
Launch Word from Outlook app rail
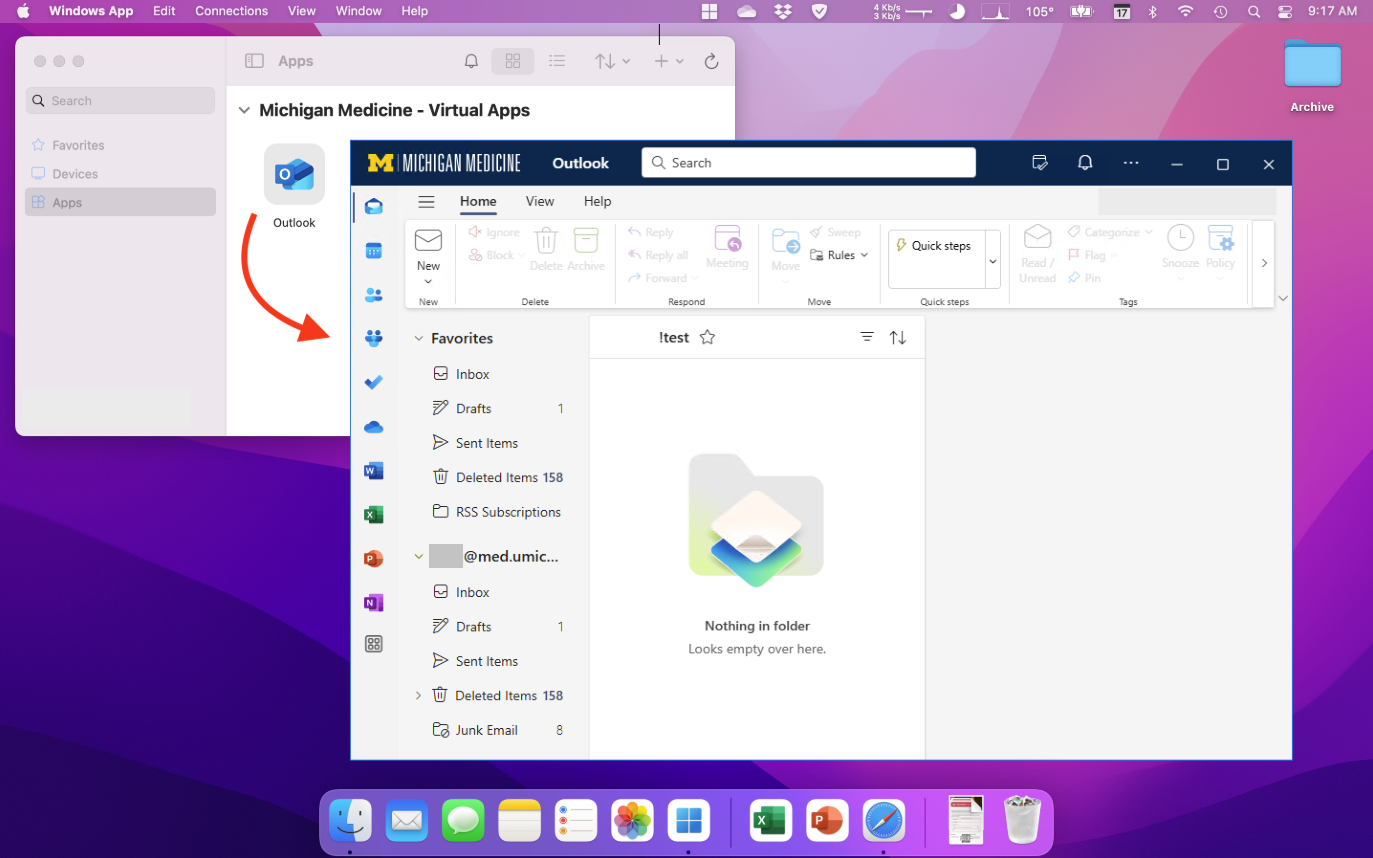pos(374,471)
